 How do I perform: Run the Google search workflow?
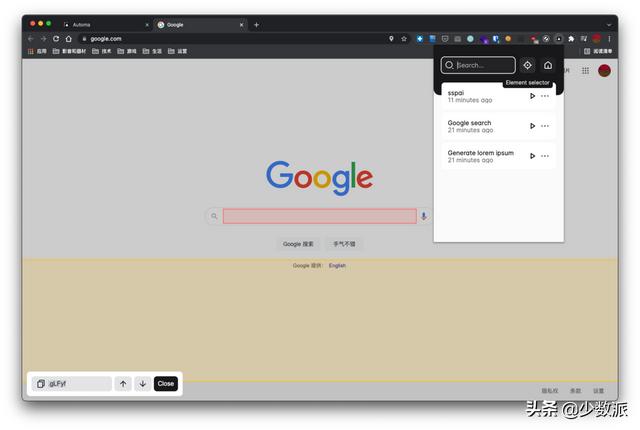click(532, 126)
